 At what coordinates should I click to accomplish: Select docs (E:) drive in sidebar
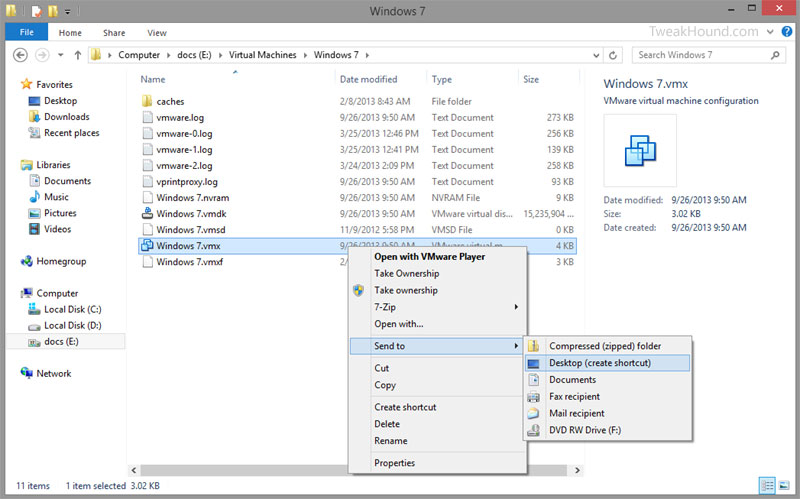[61, 341]
